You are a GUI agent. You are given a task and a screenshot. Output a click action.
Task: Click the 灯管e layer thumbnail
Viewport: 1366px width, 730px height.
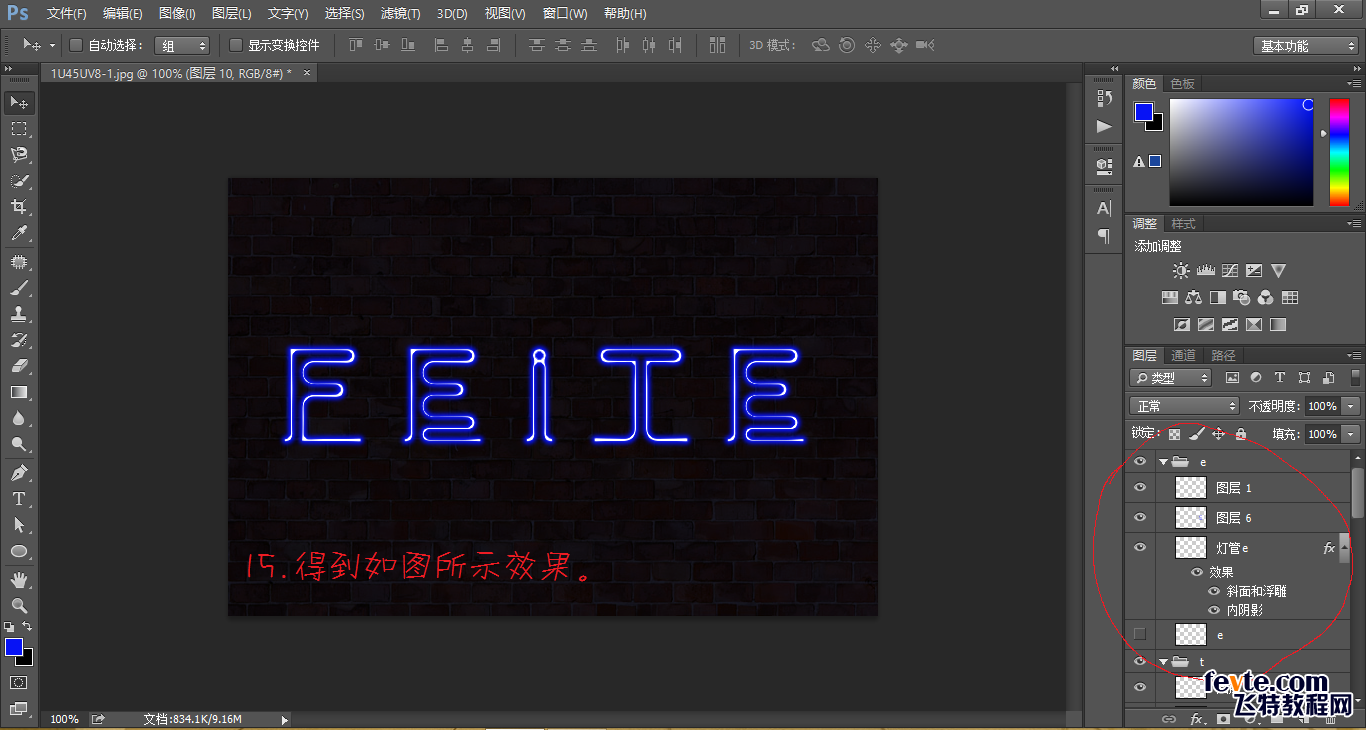click(x=1190, y=547)
